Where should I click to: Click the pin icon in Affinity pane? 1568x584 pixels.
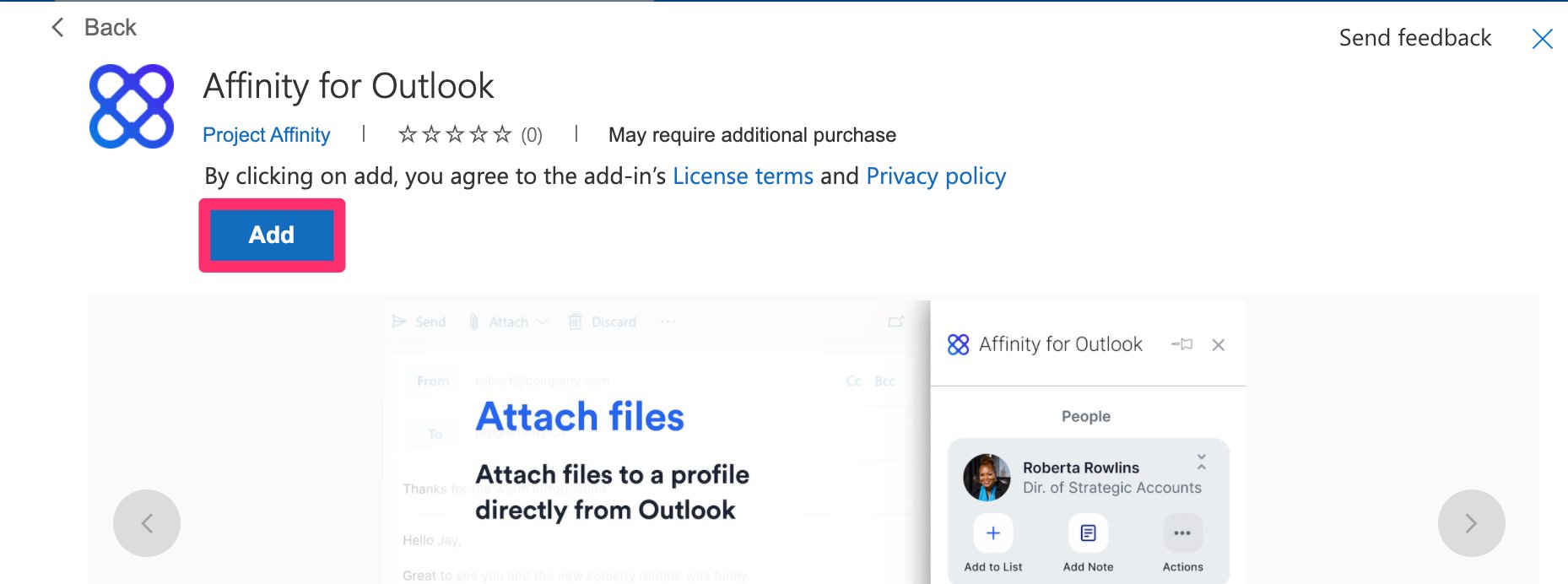point(1181,344)
